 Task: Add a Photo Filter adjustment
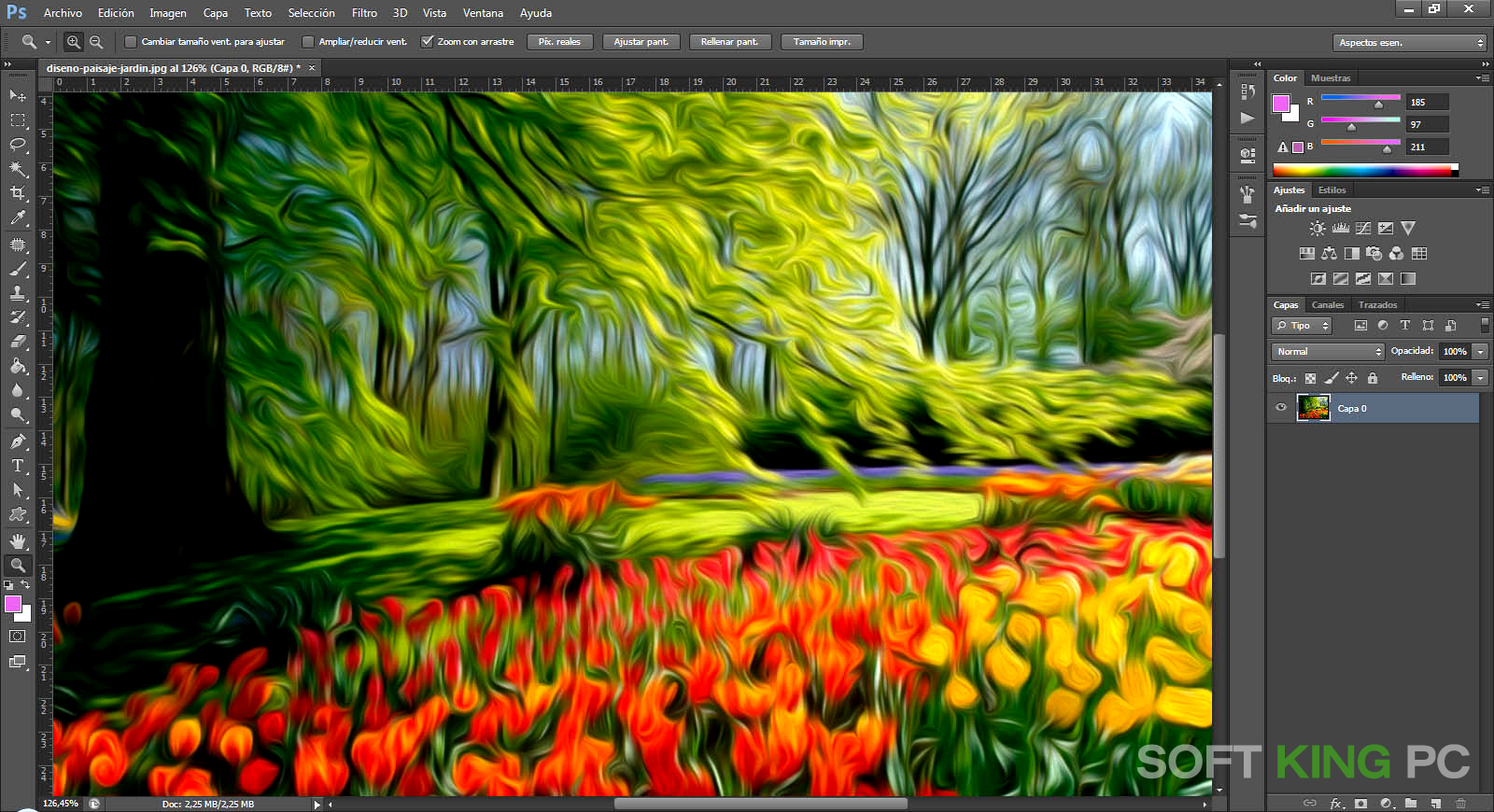(1374, 253)
